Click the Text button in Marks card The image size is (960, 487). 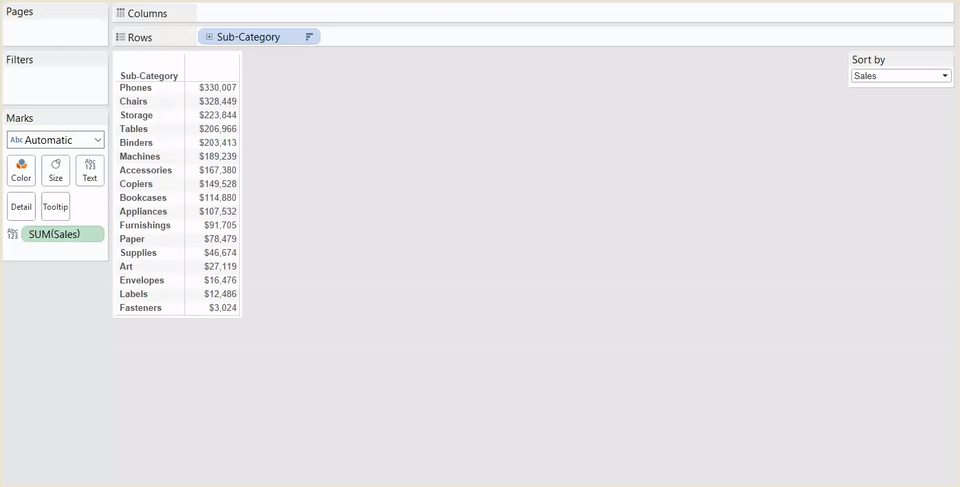pyautogui.click(x=90, y=170)
